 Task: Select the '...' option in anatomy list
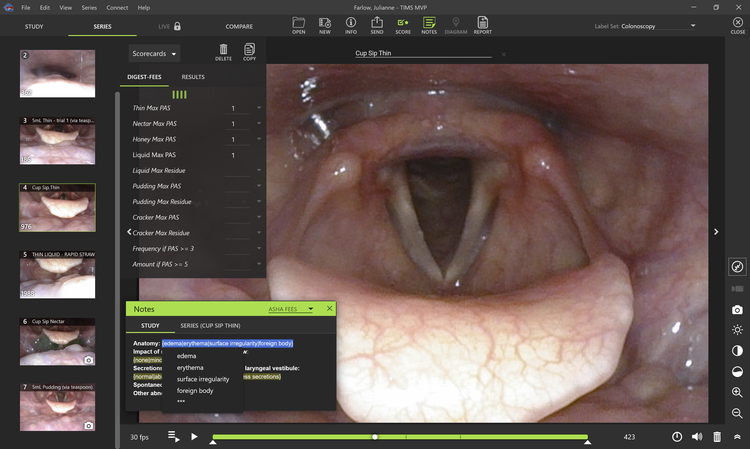click(181, 401)
